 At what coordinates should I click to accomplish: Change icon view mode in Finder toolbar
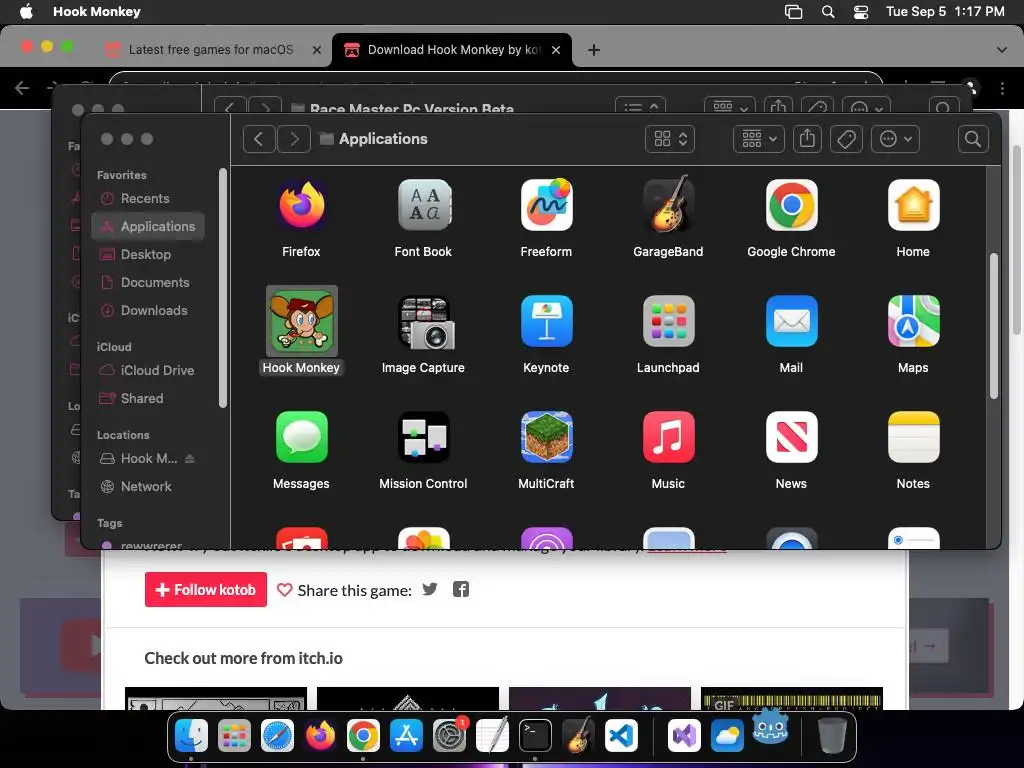tap(670, 139)
